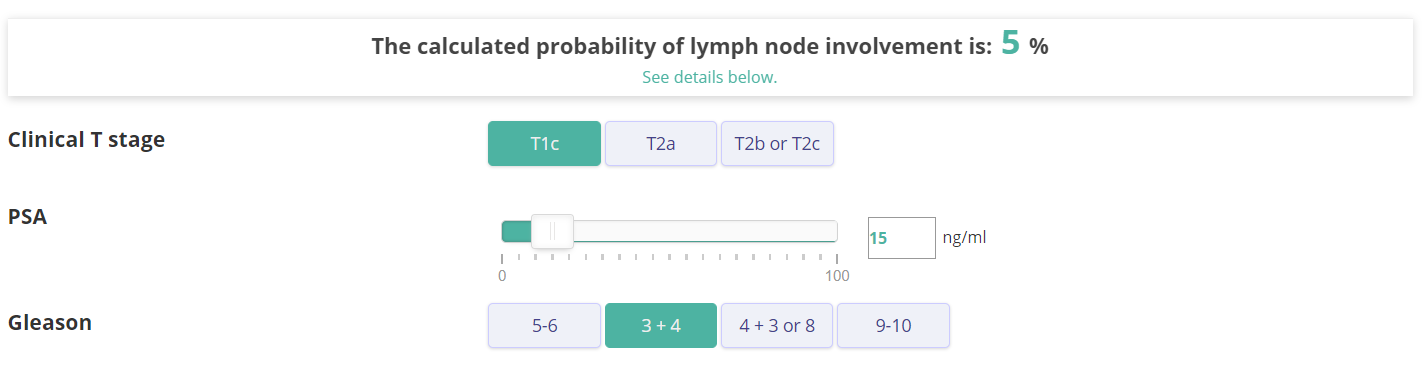Screen dimensions: 1422x382
Task: Click the PSA slider handle
Action: pos(552,231)
